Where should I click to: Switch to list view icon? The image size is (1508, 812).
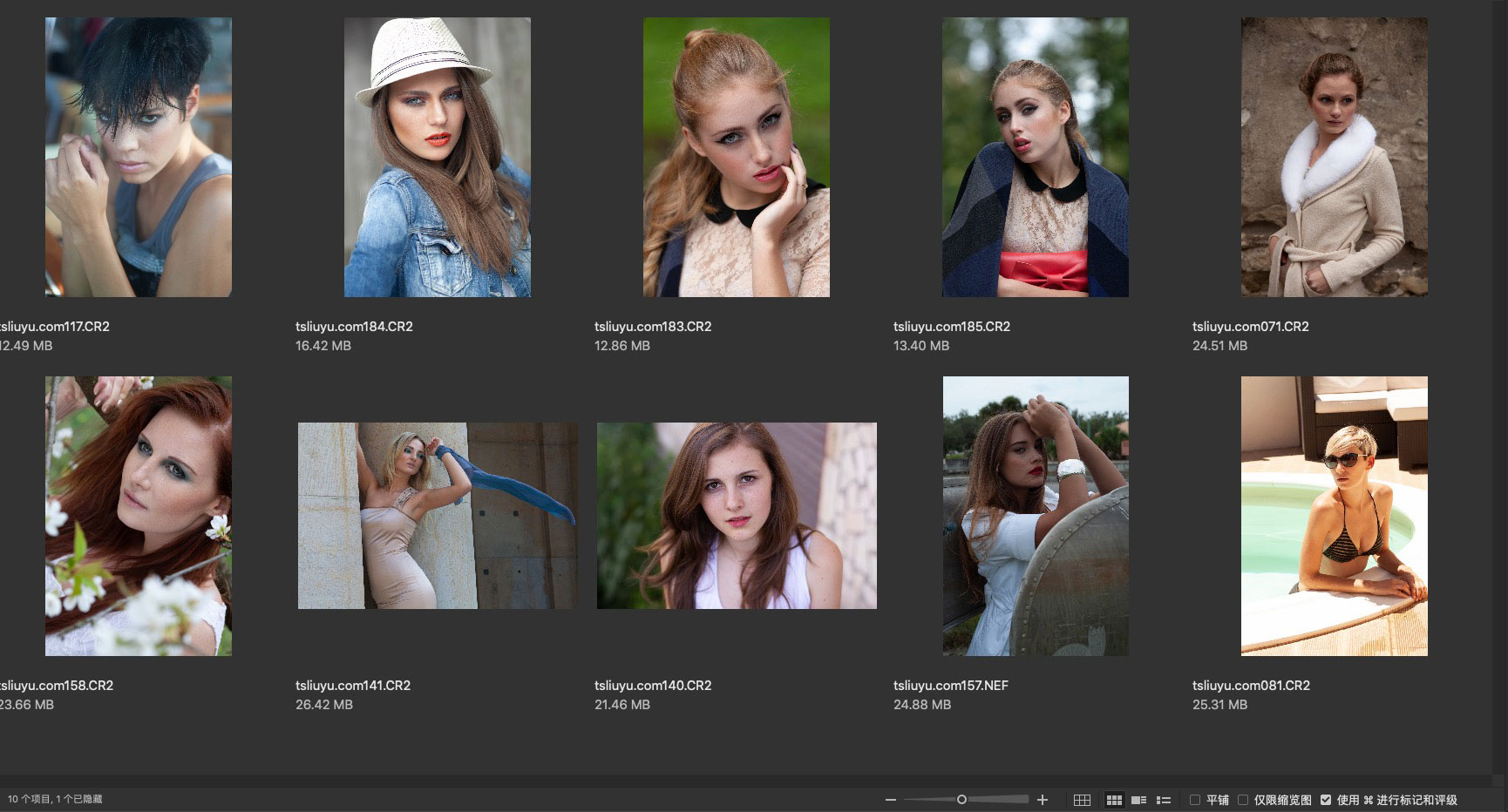pos(1163,800)
